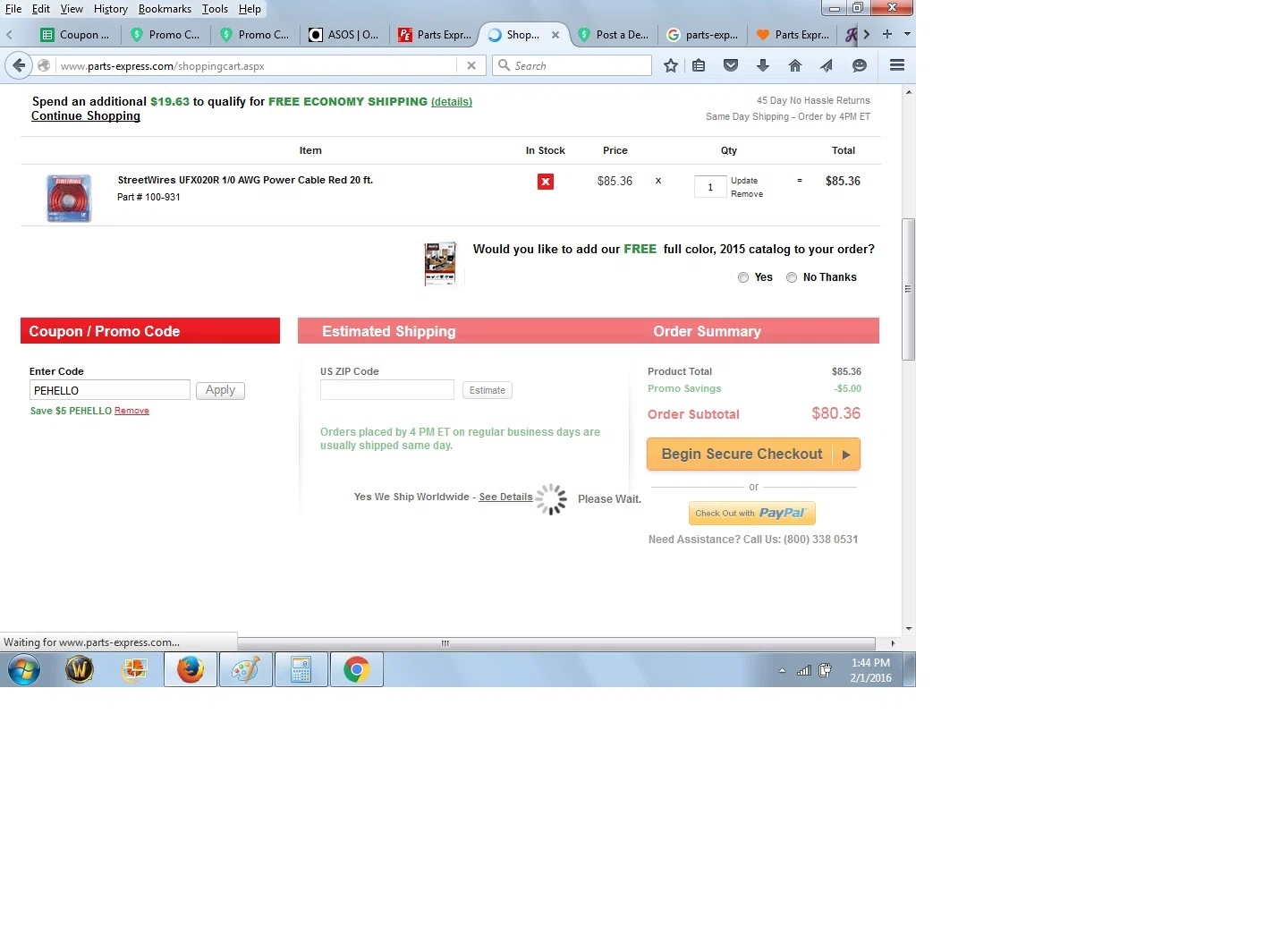1272x952 pixels.
Task: List all tabs dropdown arrow
Action: [907, 34]
